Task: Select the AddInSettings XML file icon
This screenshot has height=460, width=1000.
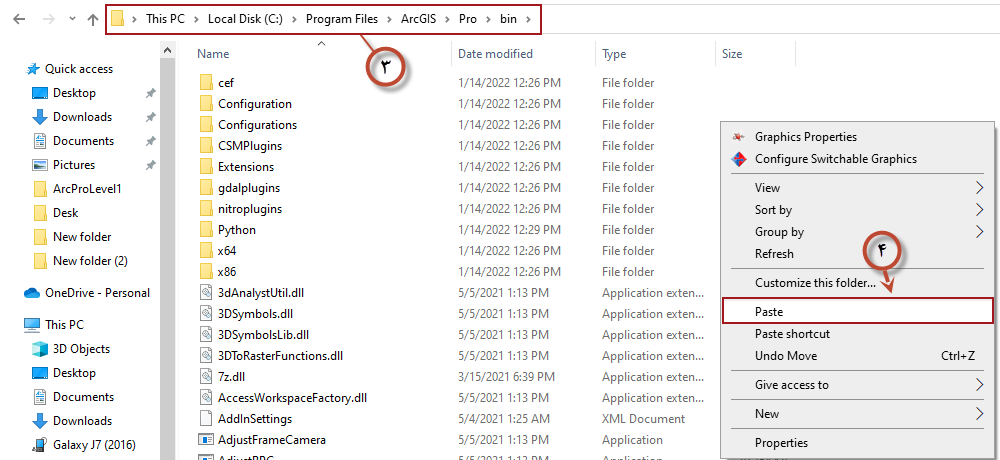Action: pos(206,419)
